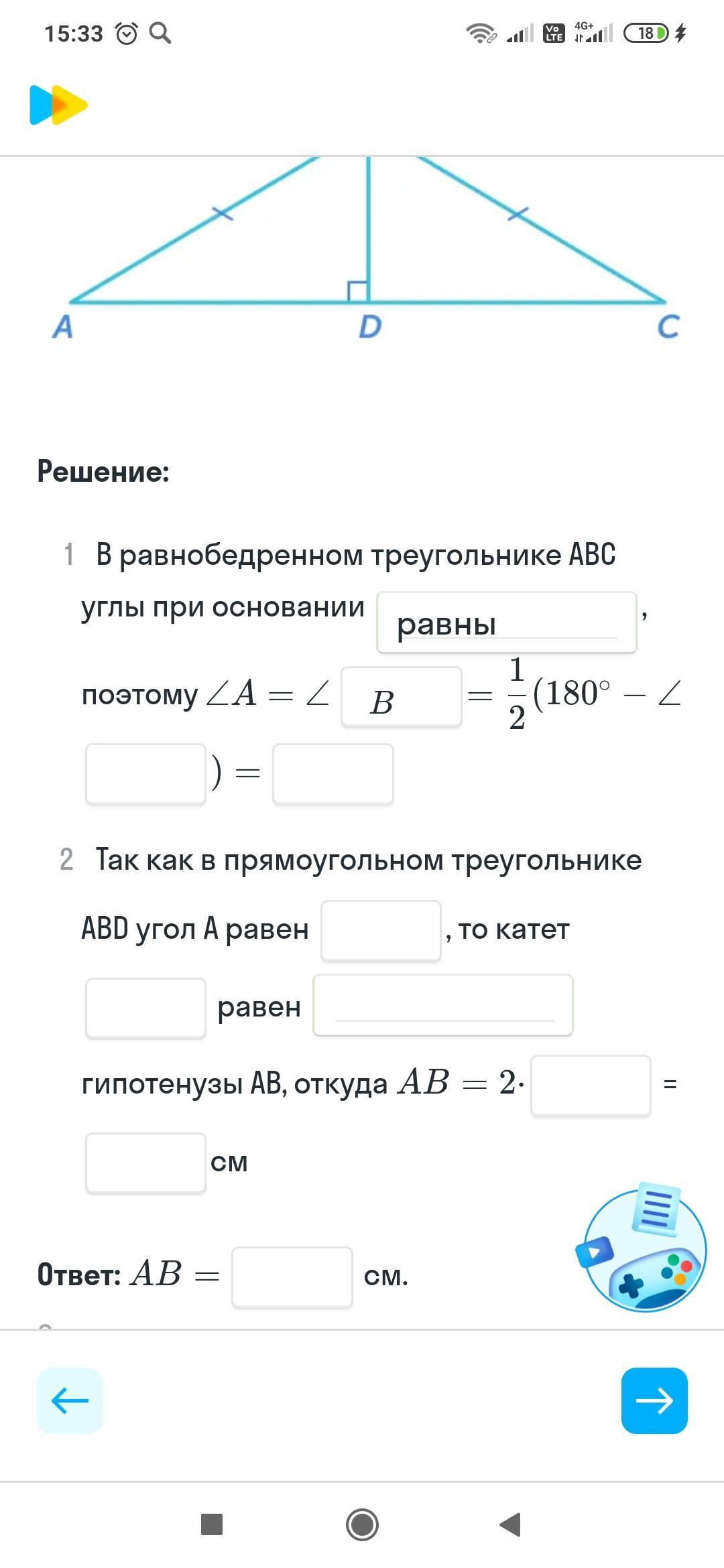Click the leg name field before 'равен'
Screen dimensions: 724x1568
tap(145, 1008)
